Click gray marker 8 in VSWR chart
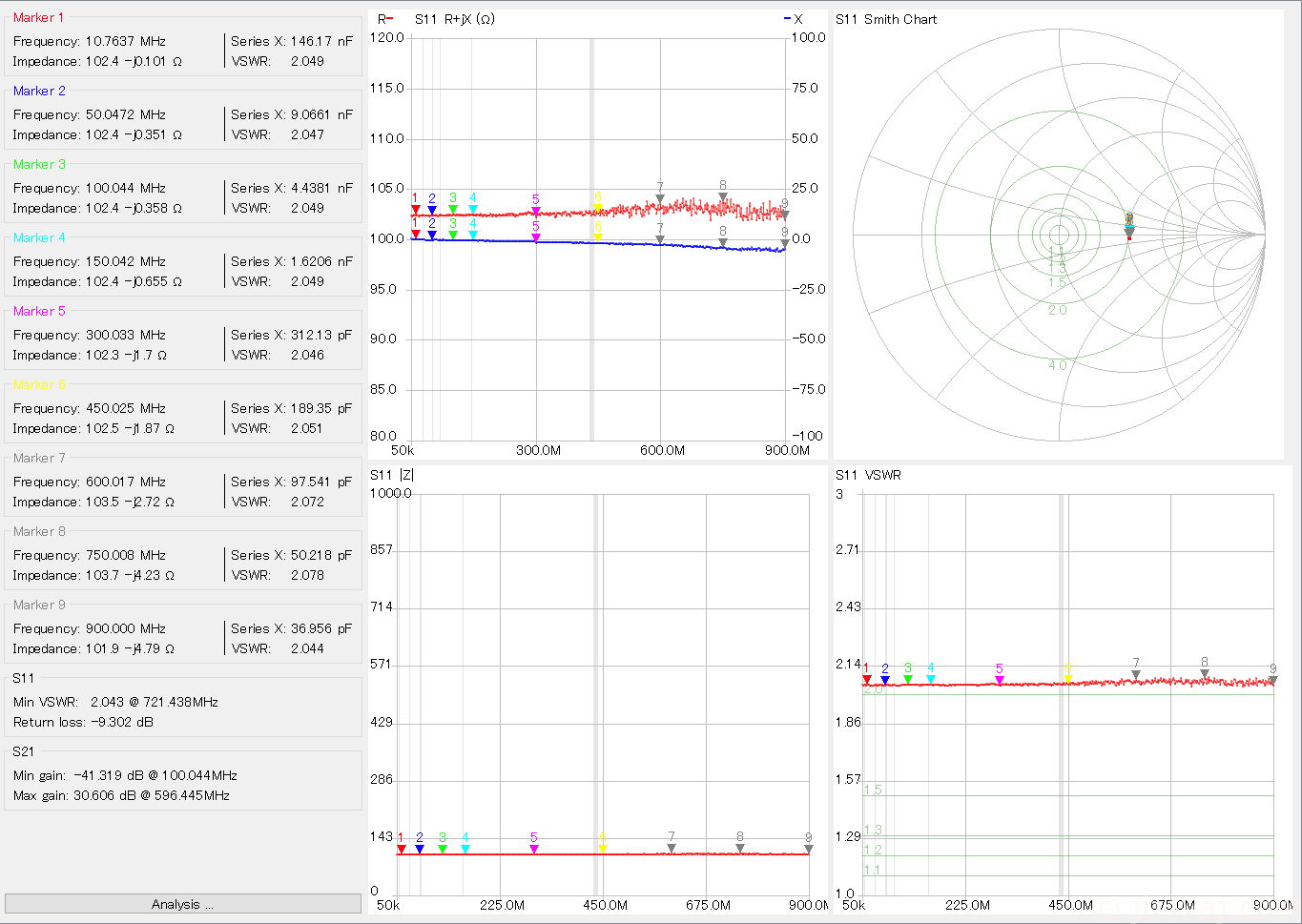 [x=1205, y=673]
